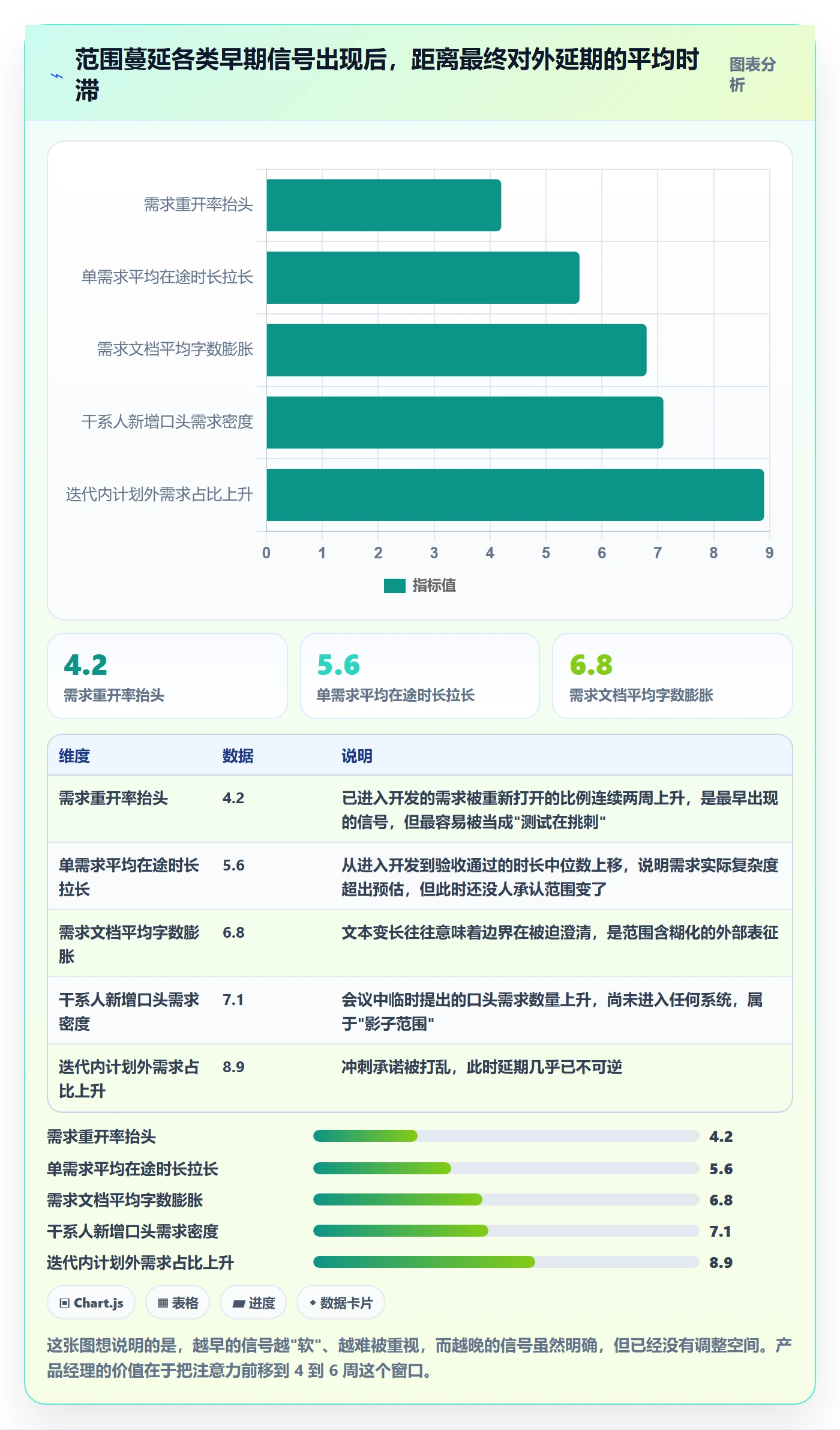Click the 进度 tag chip
The width and height of the screenshot is (840, 1430).
253,1303
